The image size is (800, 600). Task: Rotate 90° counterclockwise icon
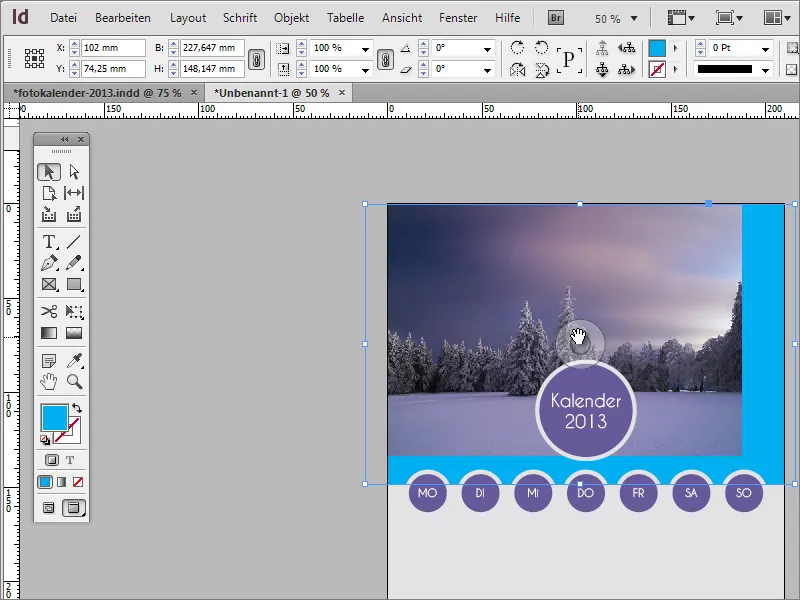tap(541, 47)
